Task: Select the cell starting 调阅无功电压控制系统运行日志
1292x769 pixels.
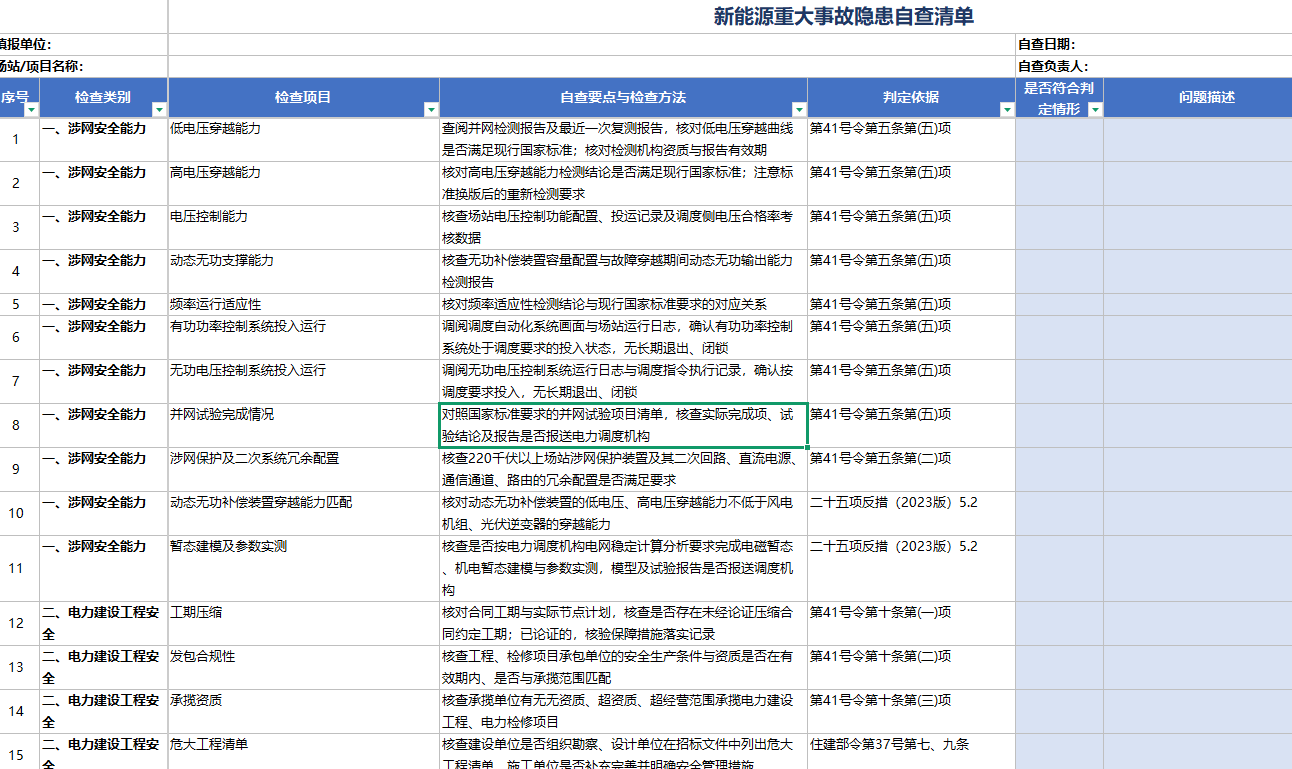Action: (623, 381)
